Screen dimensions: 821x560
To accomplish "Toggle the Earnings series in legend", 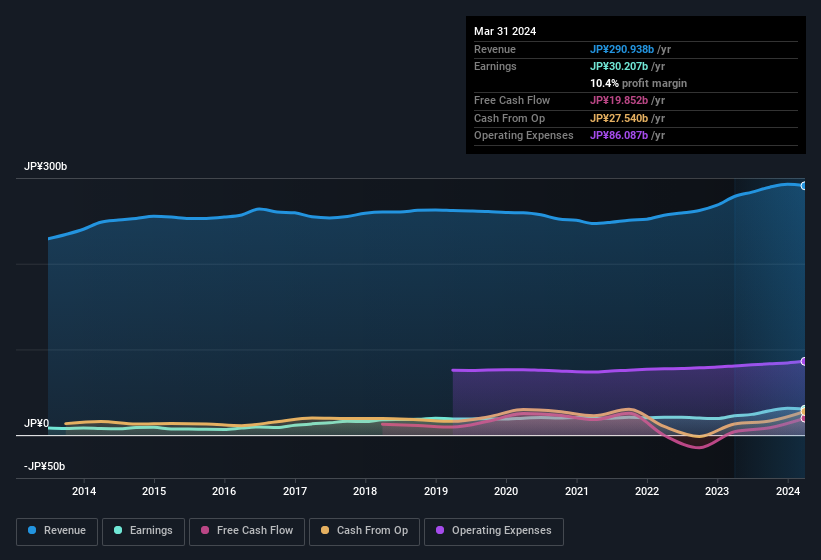I will coord(144,530).
